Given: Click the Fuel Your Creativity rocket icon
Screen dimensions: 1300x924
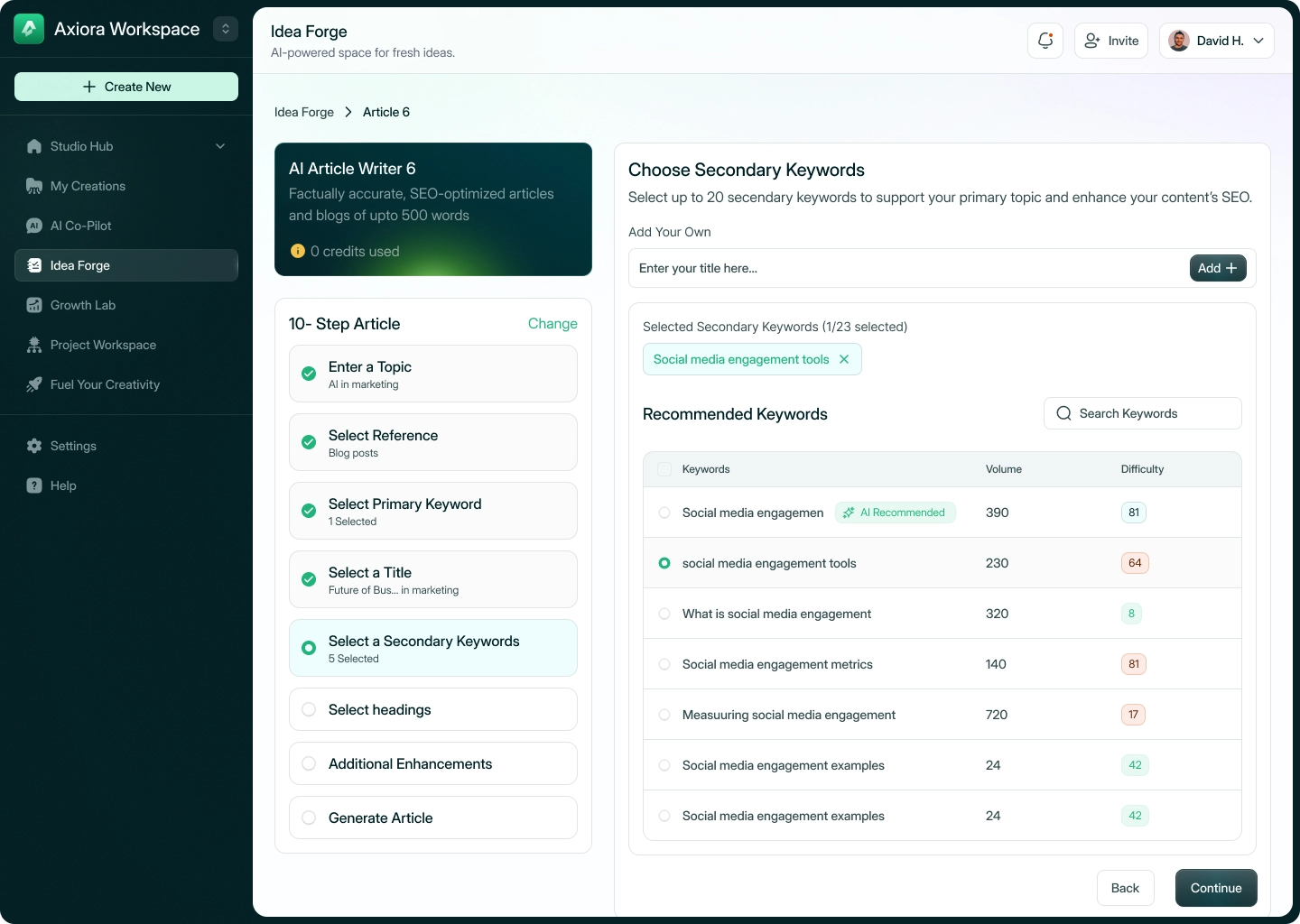Looking at the screenshot, I should (x=34, y=384).
